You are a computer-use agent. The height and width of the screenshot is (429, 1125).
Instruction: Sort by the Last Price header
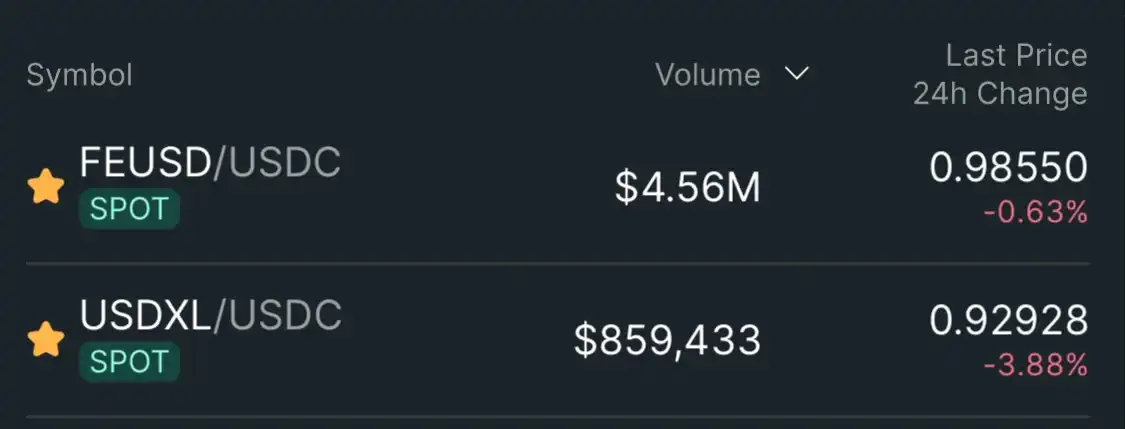(x=1016, y=55)
